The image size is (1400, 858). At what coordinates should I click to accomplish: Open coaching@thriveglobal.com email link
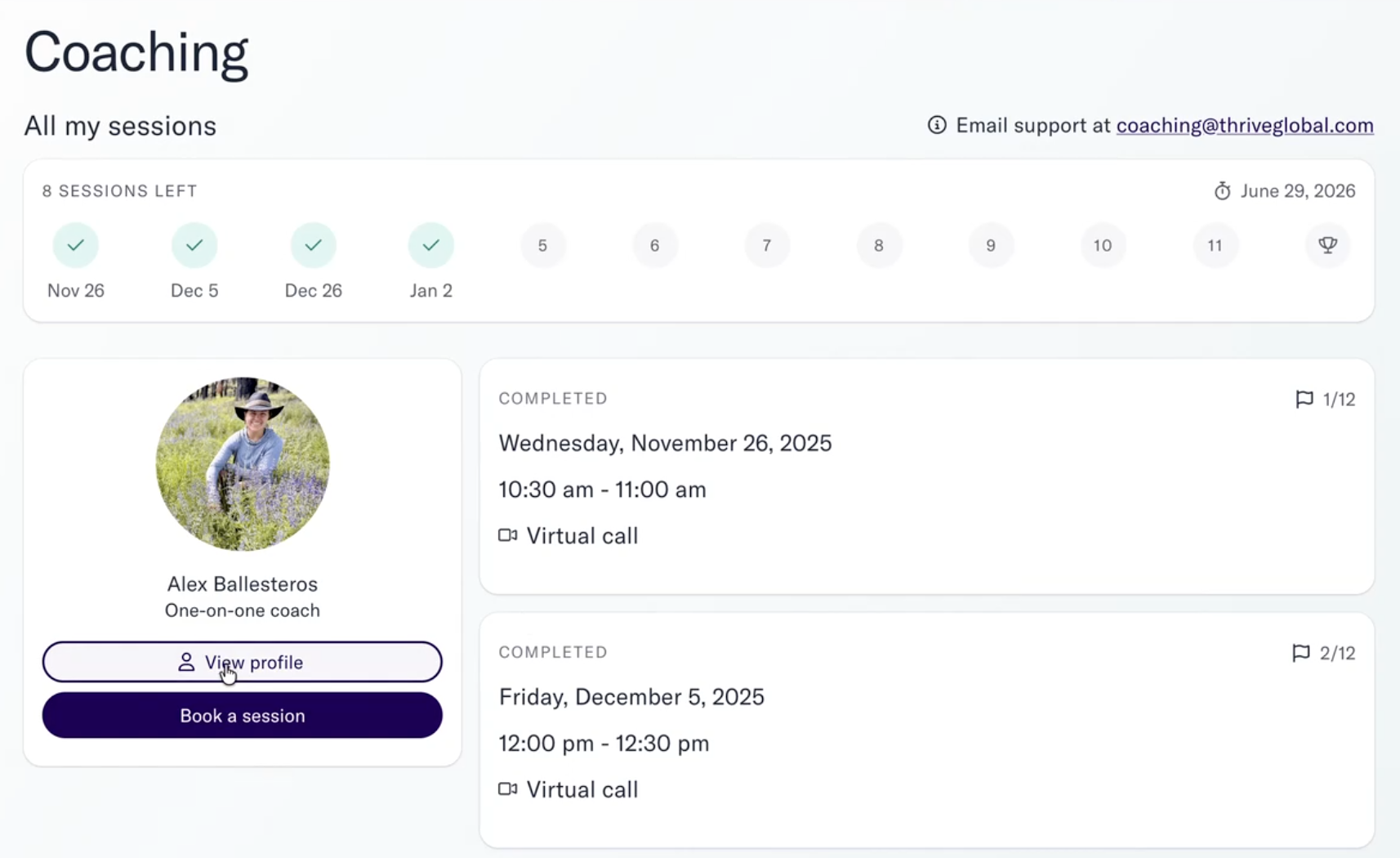(x=1245, y=125)
